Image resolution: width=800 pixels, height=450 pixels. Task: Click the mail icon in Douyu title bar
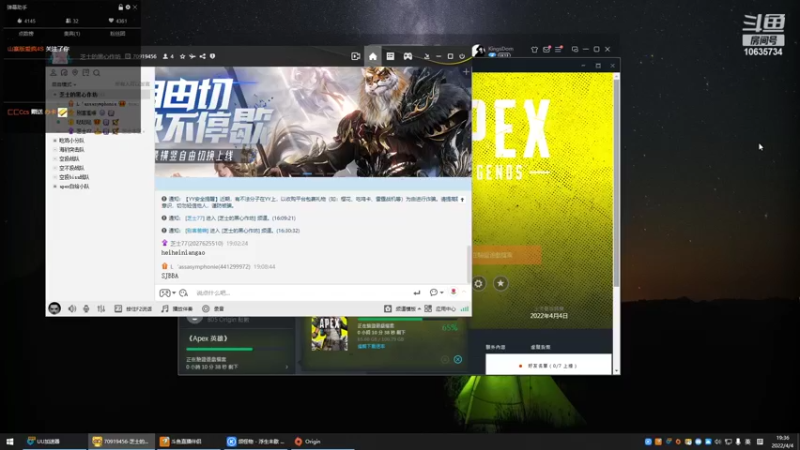546,49
